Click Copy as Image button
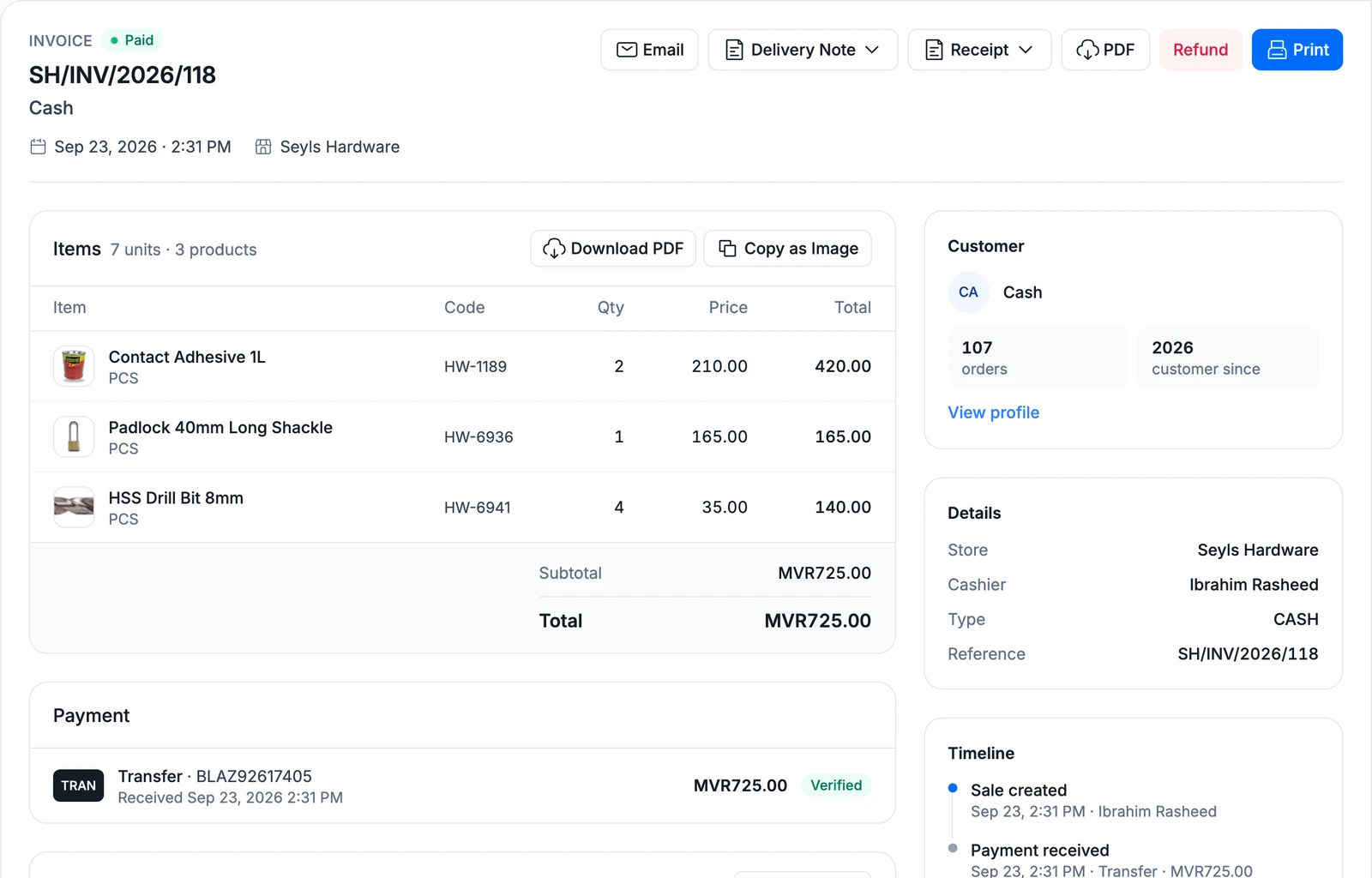Screen dimensions: 1372x878 787,249
